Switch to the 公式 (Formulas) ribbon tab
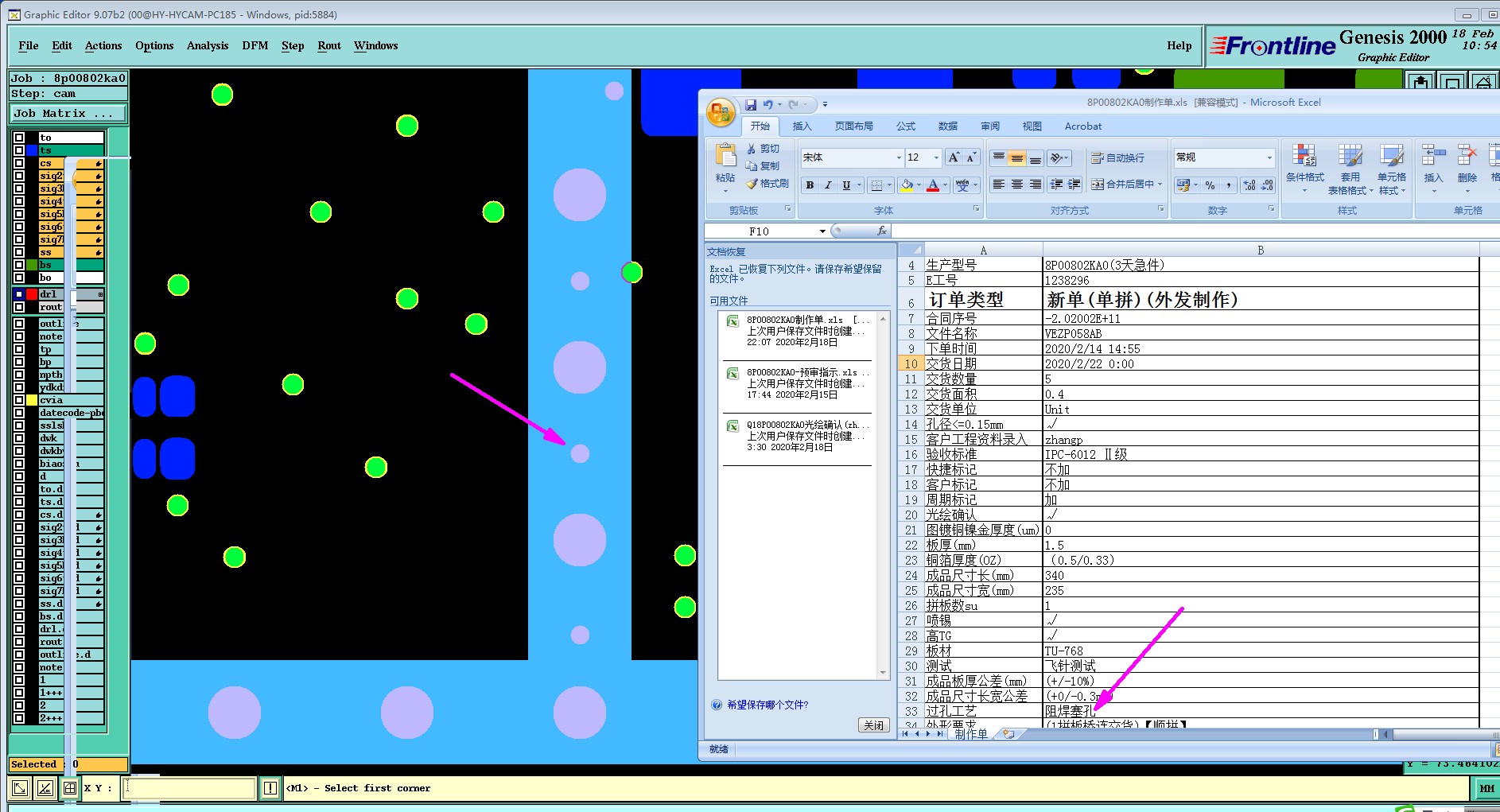1500x812 pixels. (x=906, y=126)
